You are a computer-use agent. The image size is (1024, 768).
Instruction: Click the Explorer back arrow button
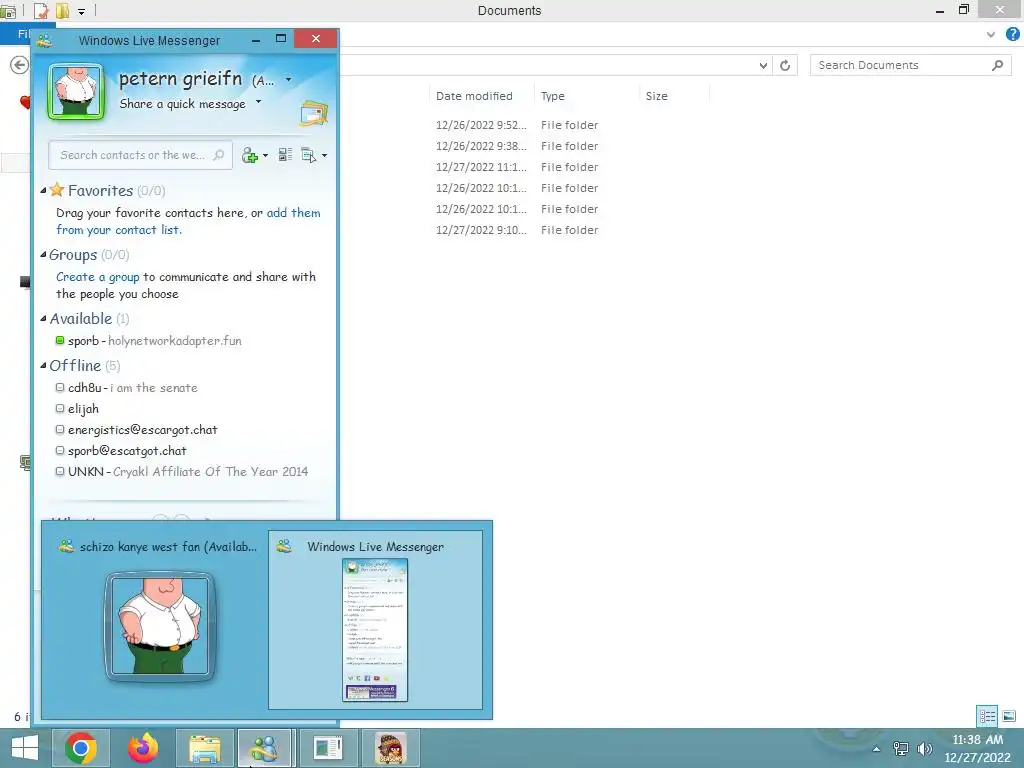point(20,65)
